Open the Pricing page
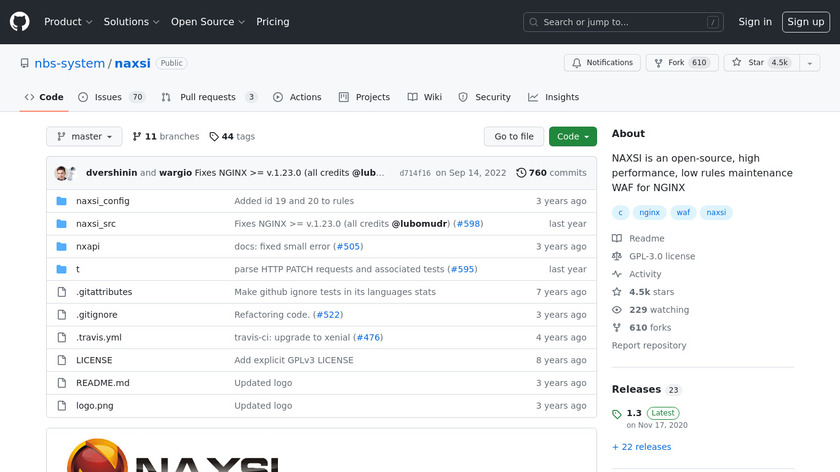840x472 pixels. (273, 22)
